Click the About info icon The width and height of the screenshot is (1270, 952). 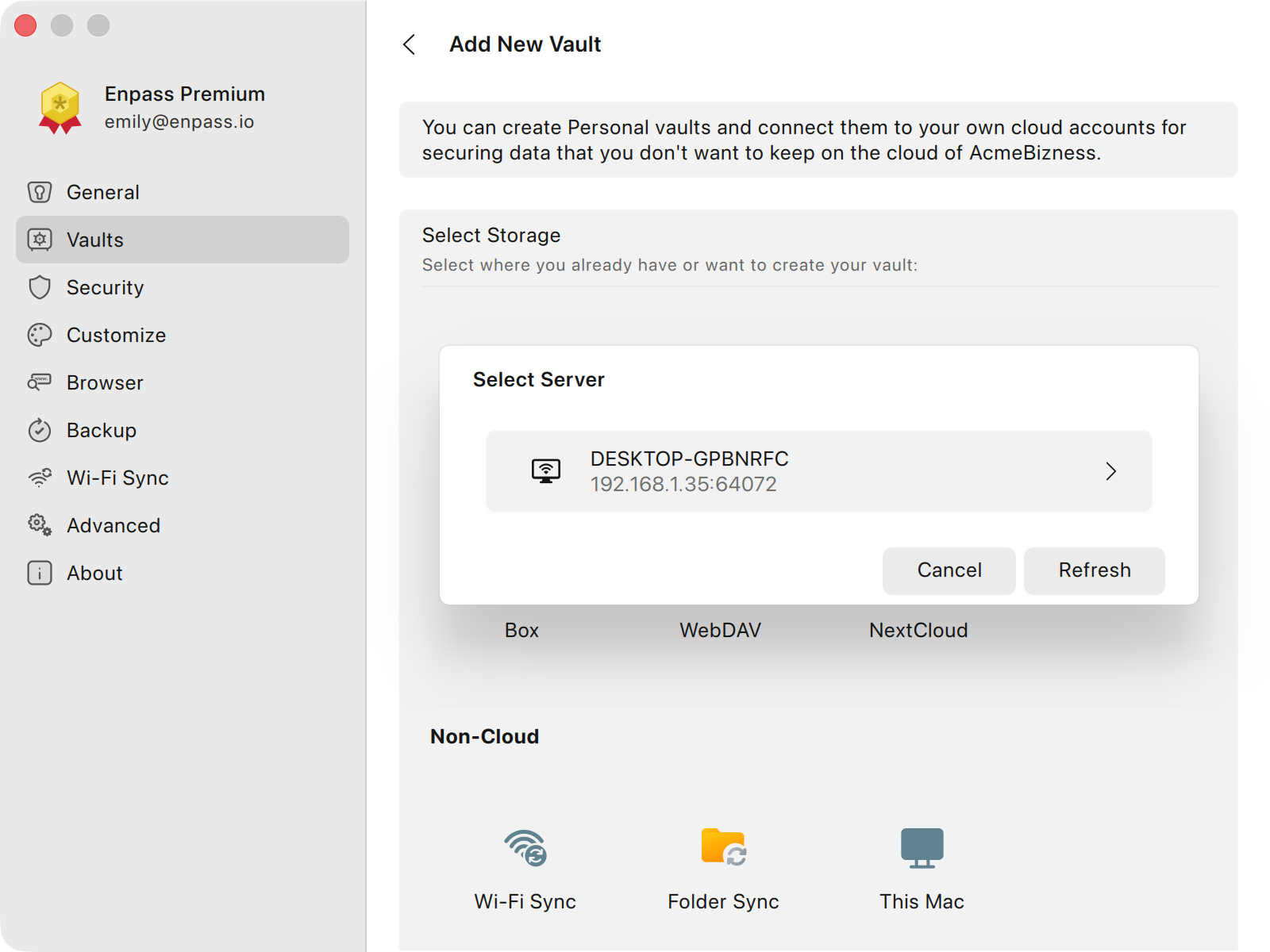[x=40, y=573]
